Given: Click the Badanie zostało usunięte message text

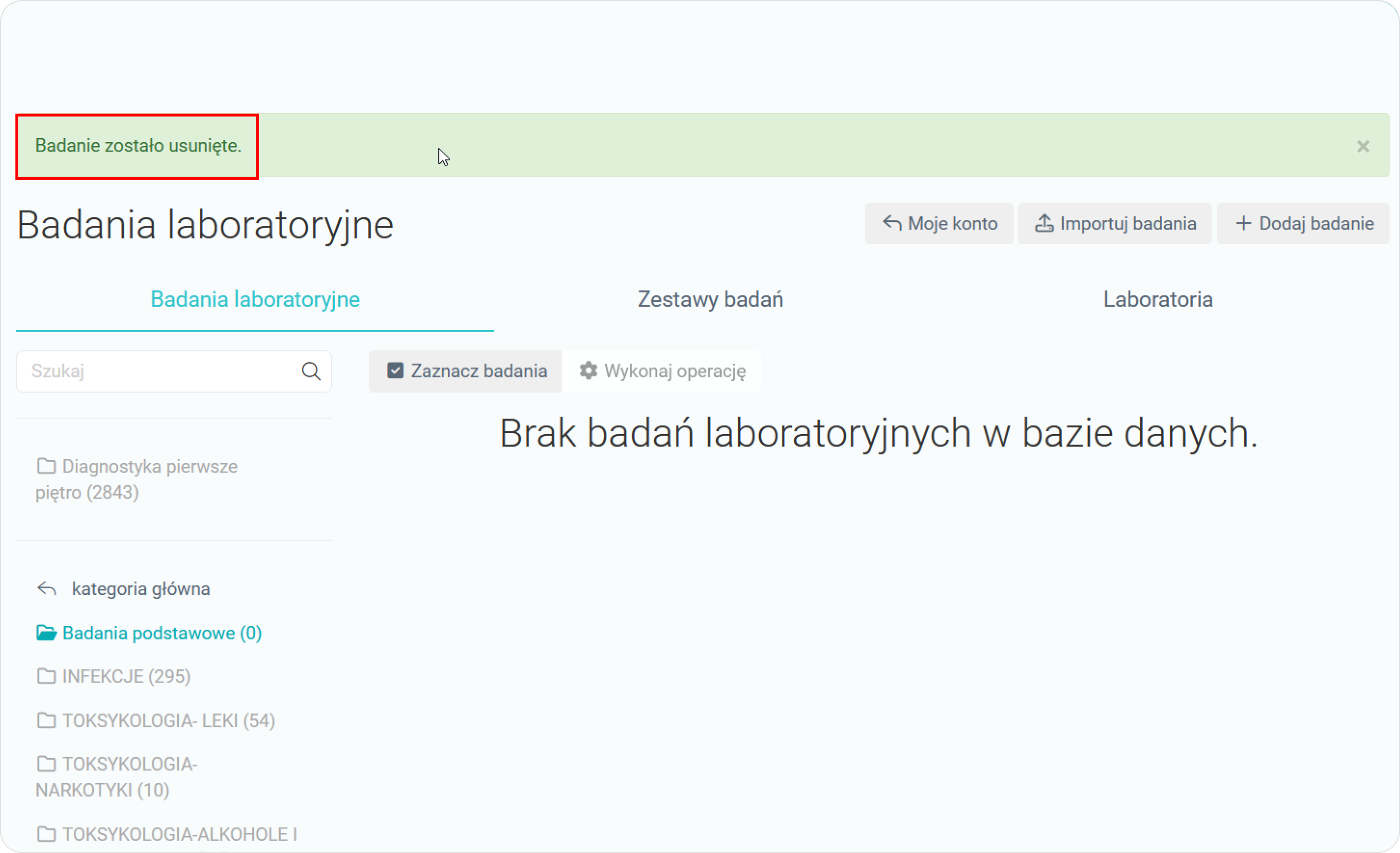Looking at the screenshot, I should tap(138, 145).
